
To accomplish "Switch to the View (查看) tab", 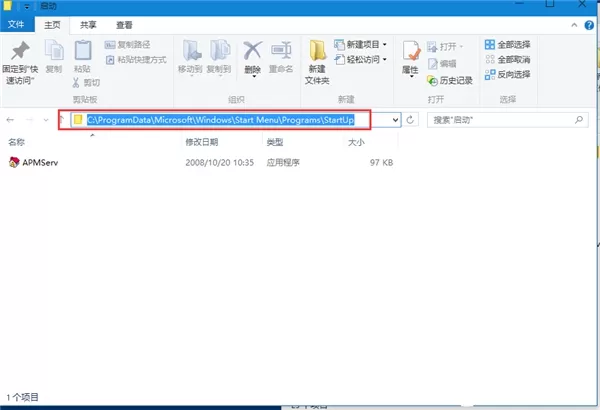I will (x=124, y=25).
